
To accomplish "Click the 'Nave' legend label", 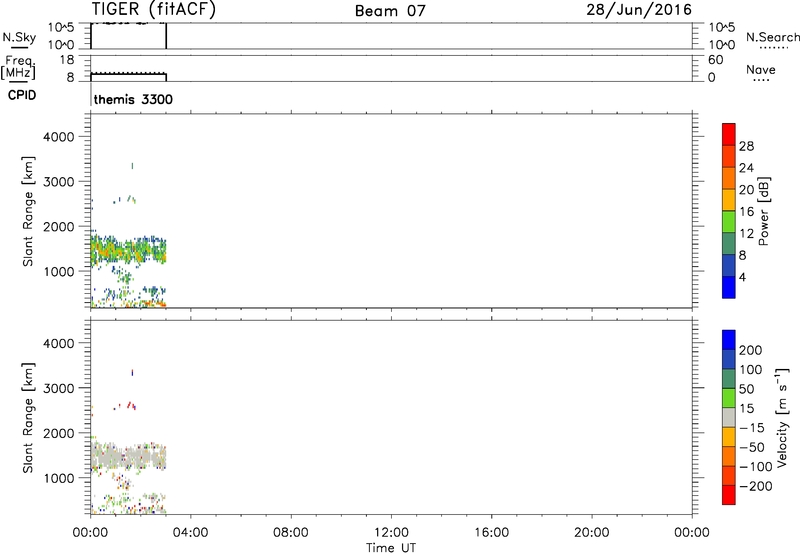I will point(761,69).
